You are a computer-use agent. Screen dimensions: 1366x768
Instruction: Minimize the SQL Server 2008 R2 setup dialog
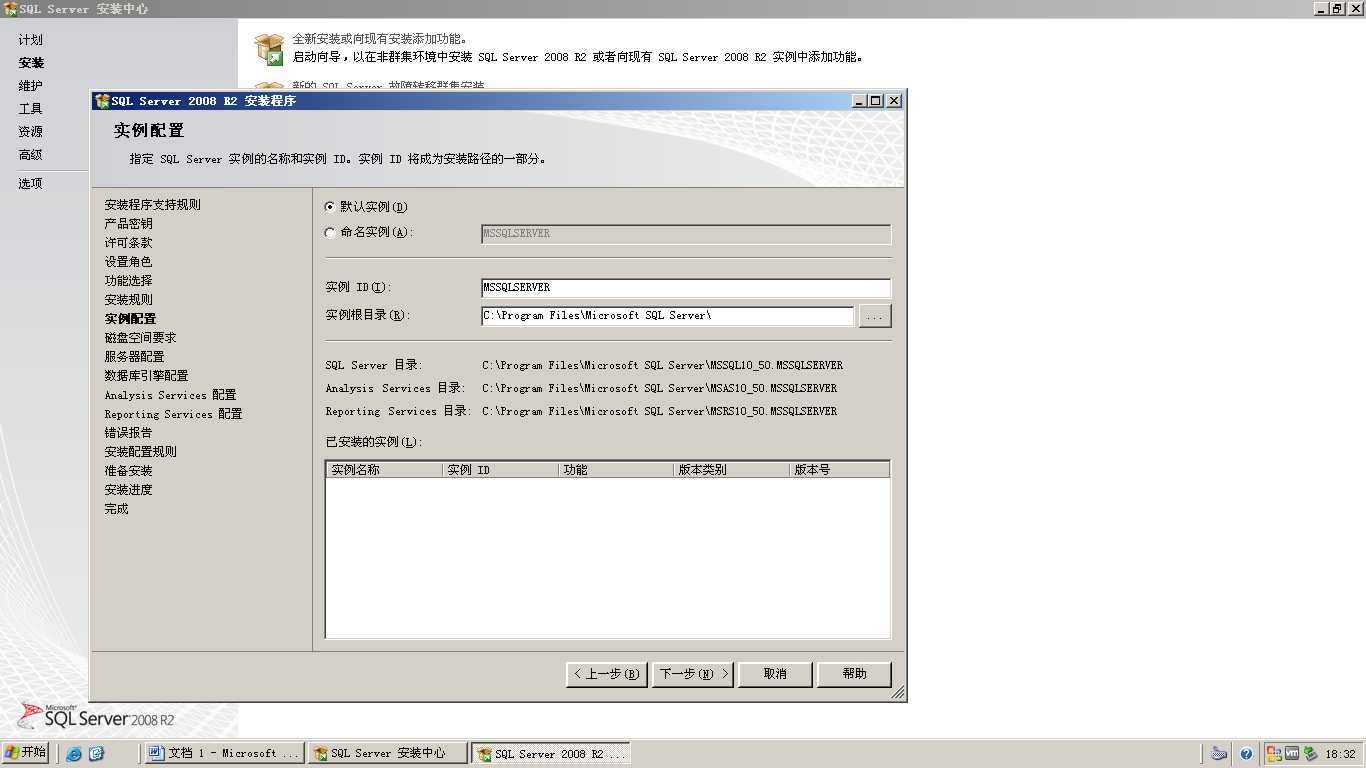click(x=860, y=101)
